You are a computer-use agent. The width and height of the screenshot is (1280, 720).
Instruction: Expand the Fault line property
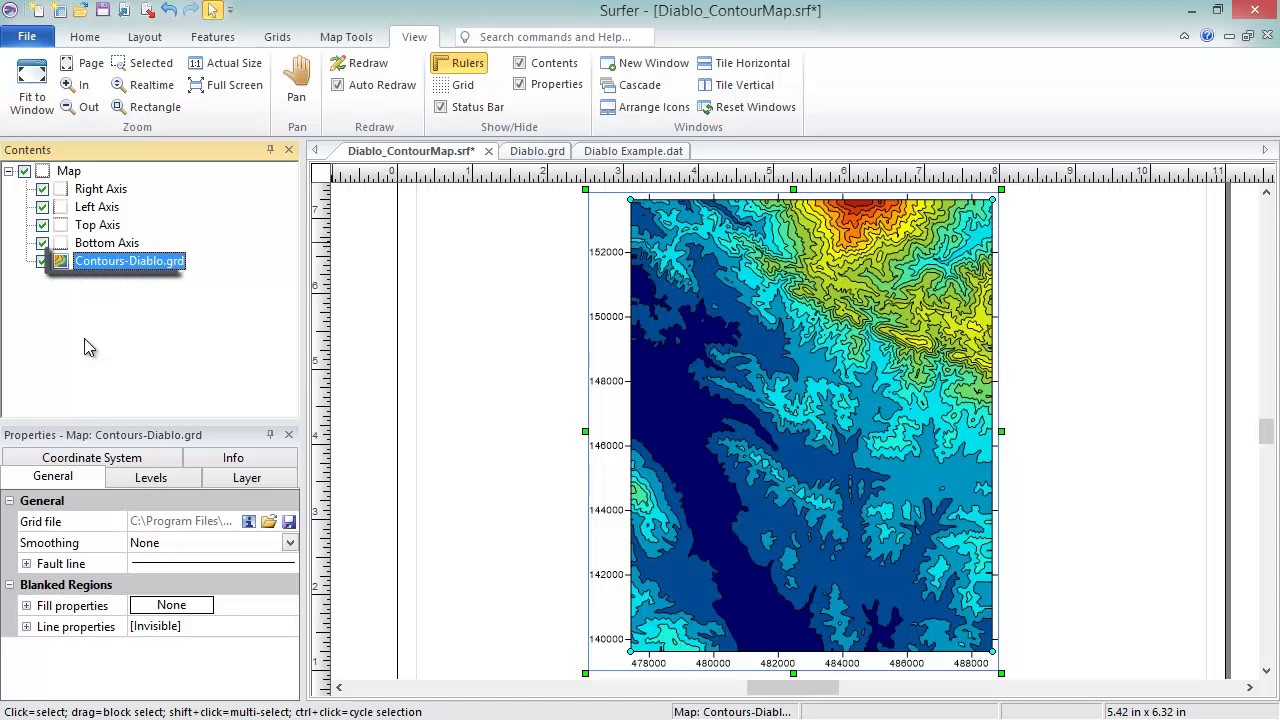27,564
